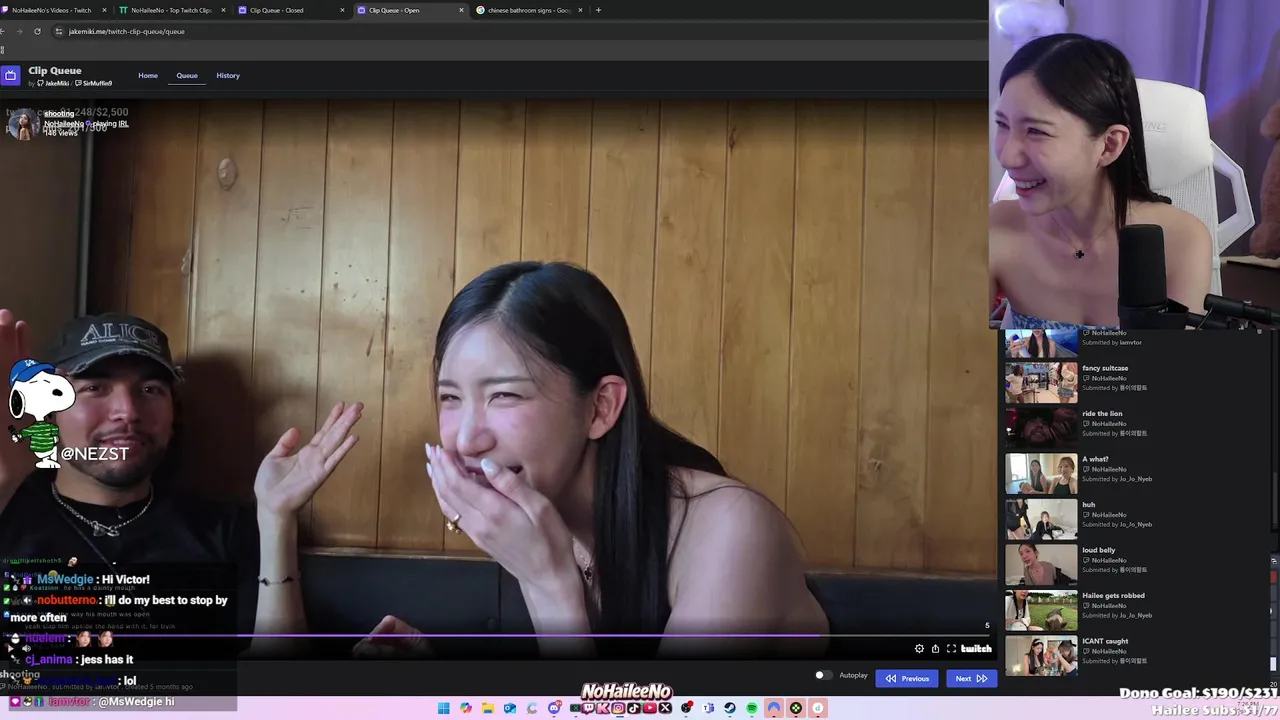
Task: Click the "loud belly" clip title
Action: pos(1098,550)
